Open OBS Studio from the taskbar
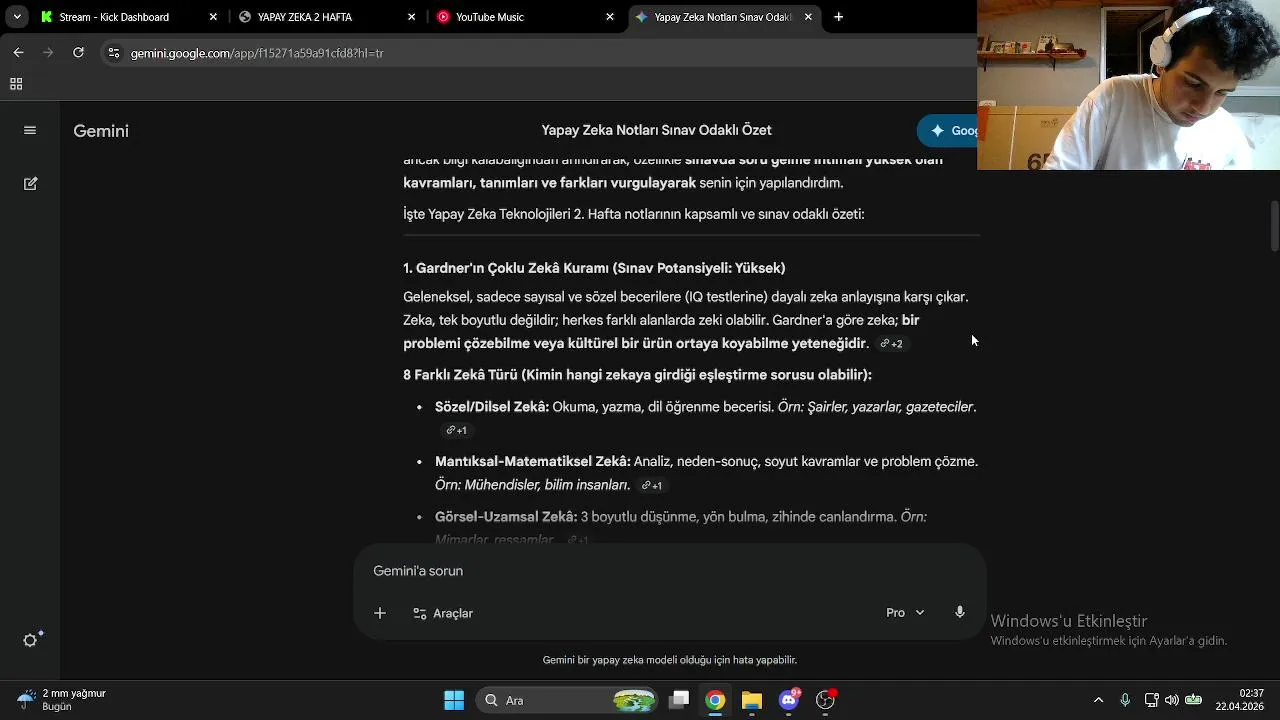 (x=826, y=700)
